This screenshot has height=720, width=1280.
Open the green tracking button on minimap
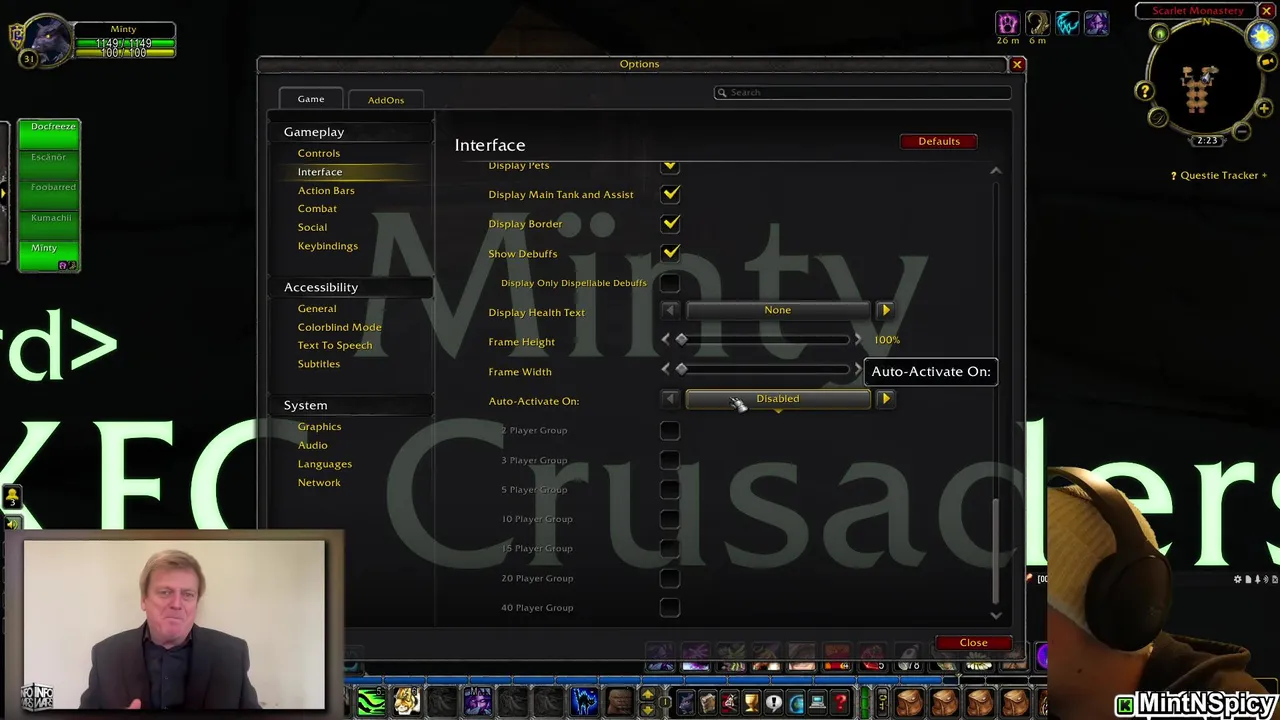1159,34
